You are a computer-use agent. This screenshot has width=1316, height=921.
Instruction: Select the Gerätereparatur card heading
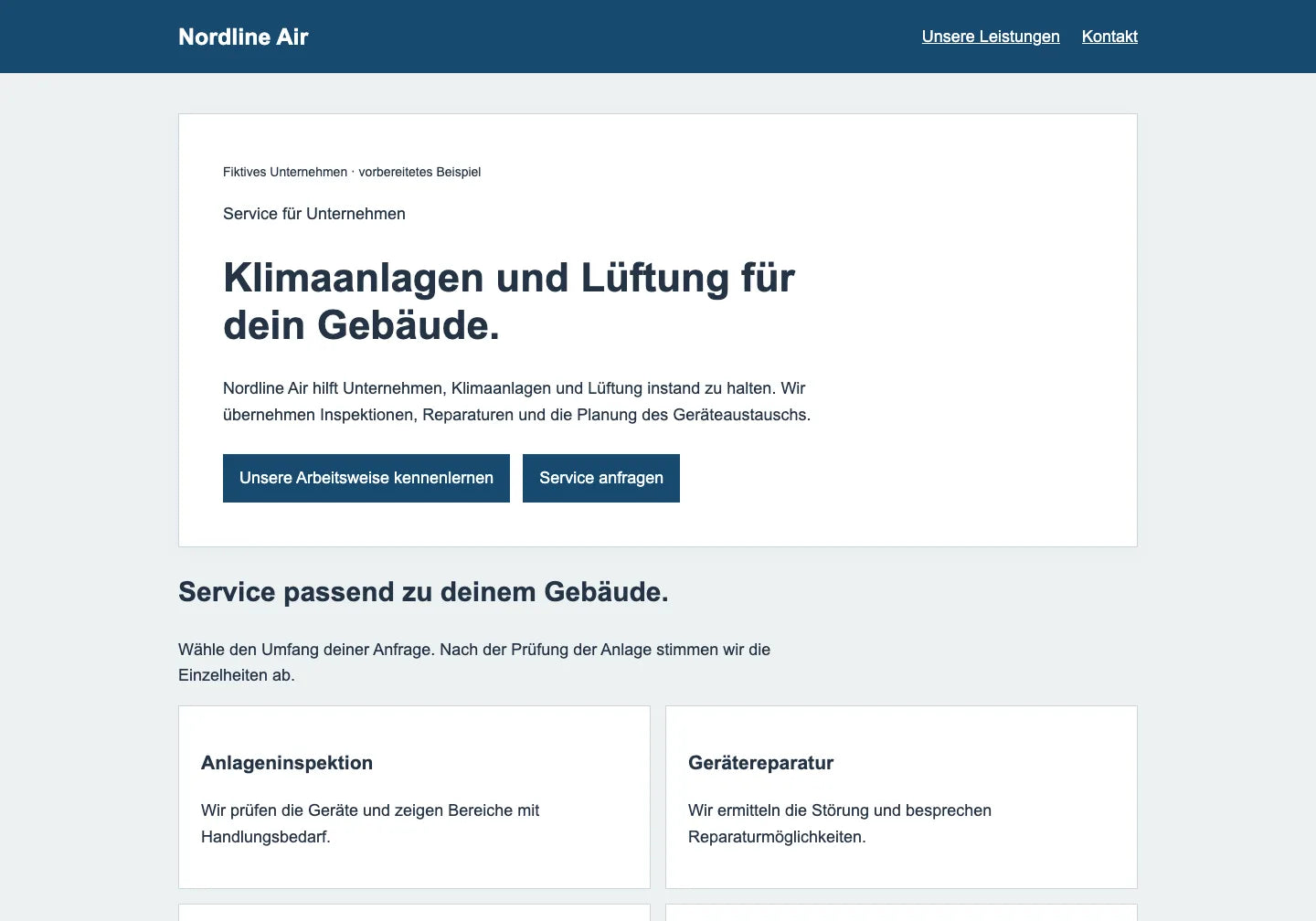[x=761, y=763]
